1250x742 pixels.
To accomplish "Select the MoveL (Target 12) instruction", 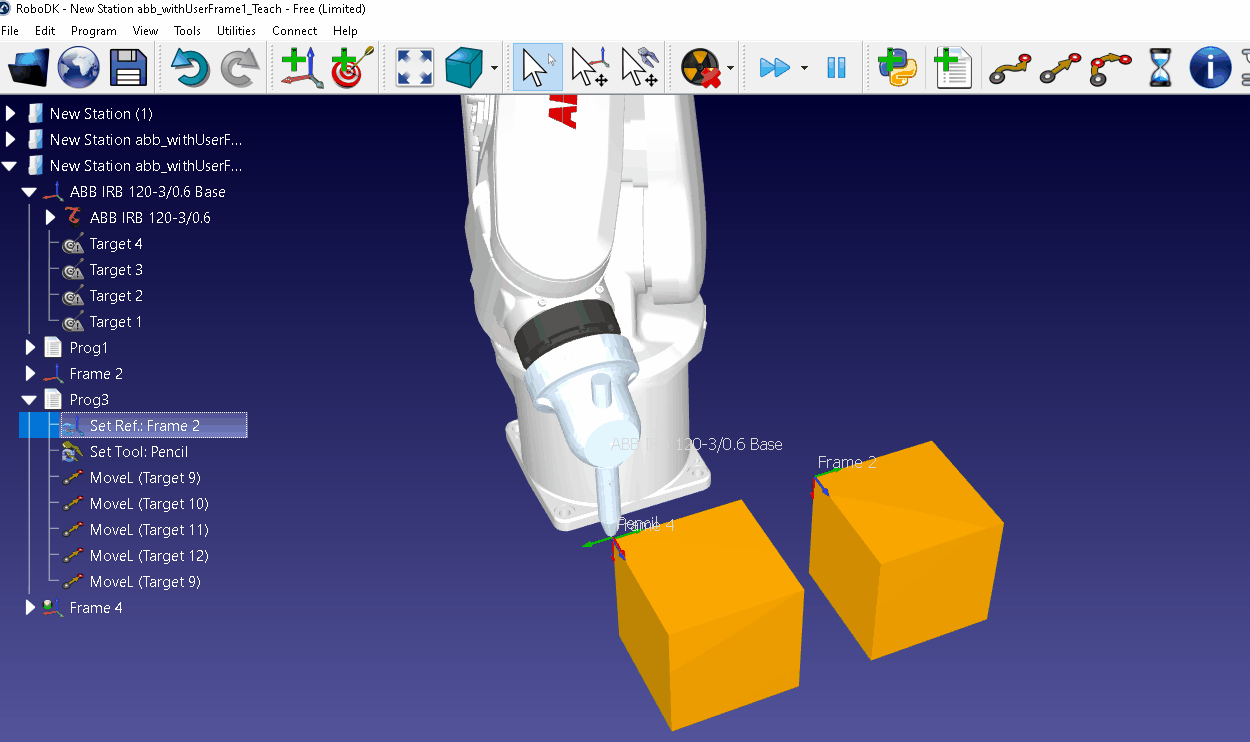I will click(149, 556).
